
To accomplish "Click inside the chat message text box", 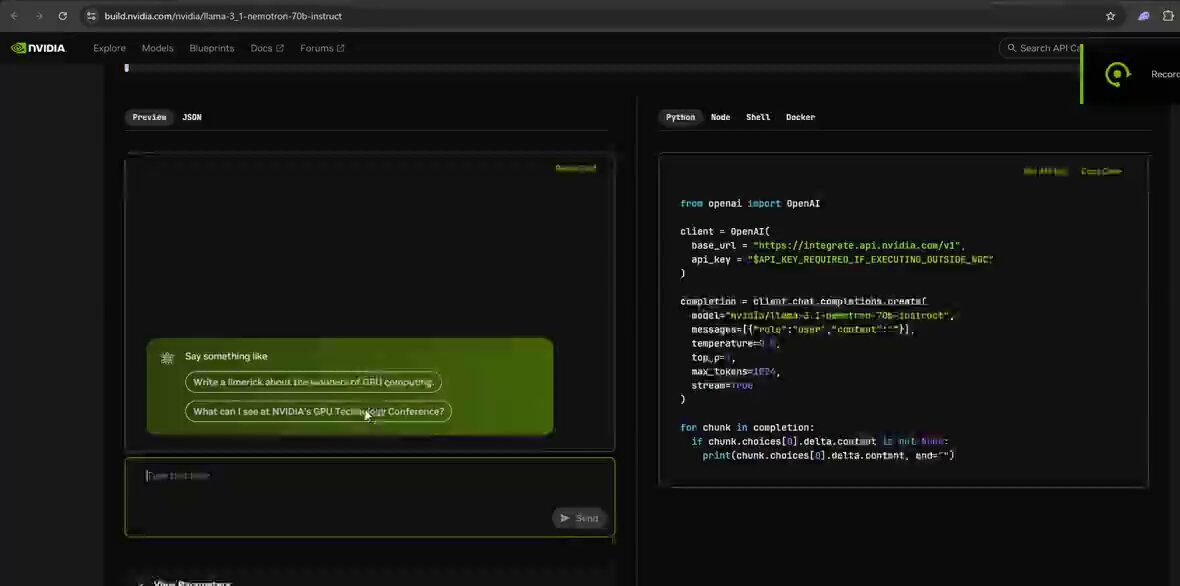I will coord(370,497).
